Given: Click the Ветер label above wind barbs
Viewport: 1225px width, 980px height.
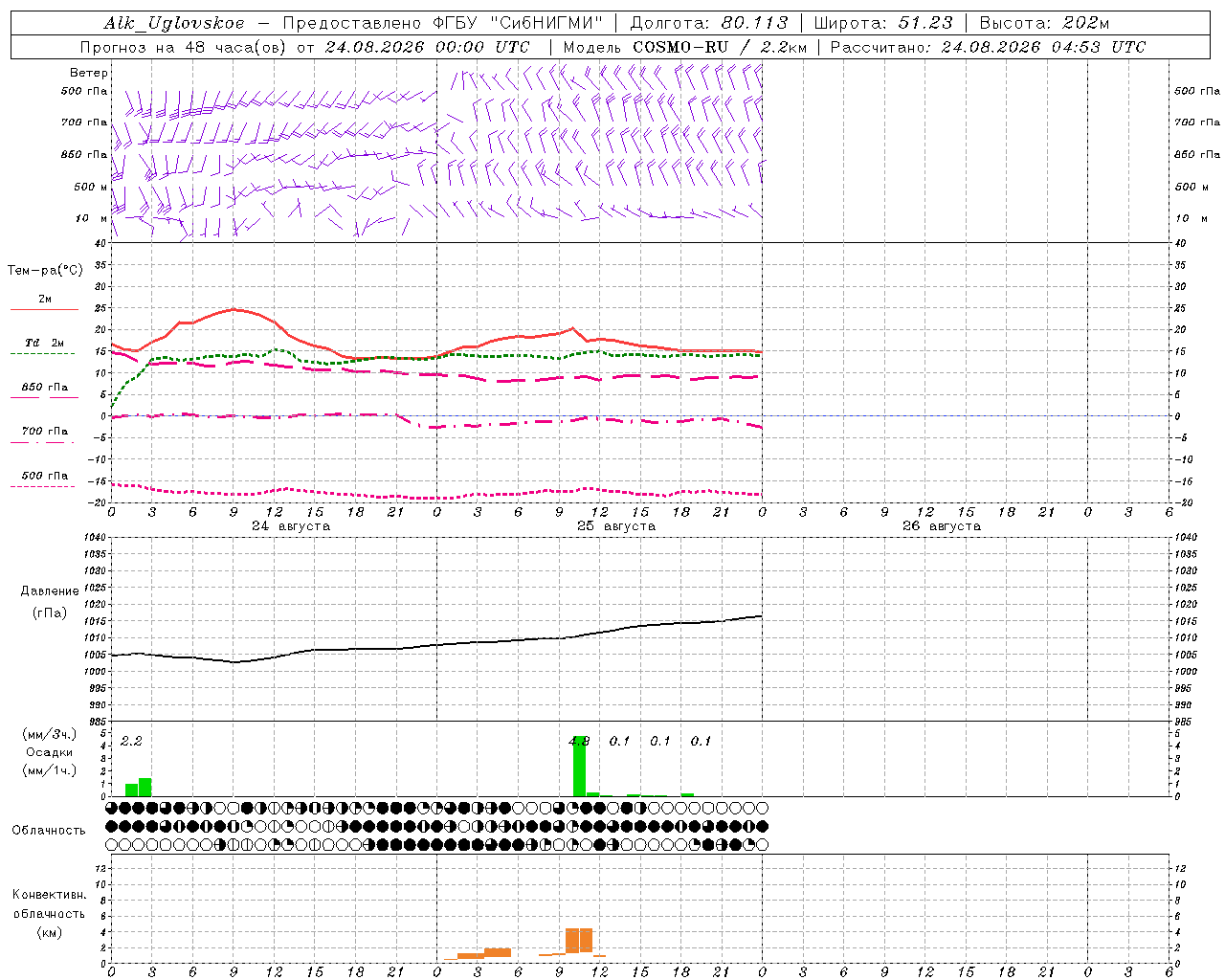Looking at the screenshot, I should click(x=89, y=73).
